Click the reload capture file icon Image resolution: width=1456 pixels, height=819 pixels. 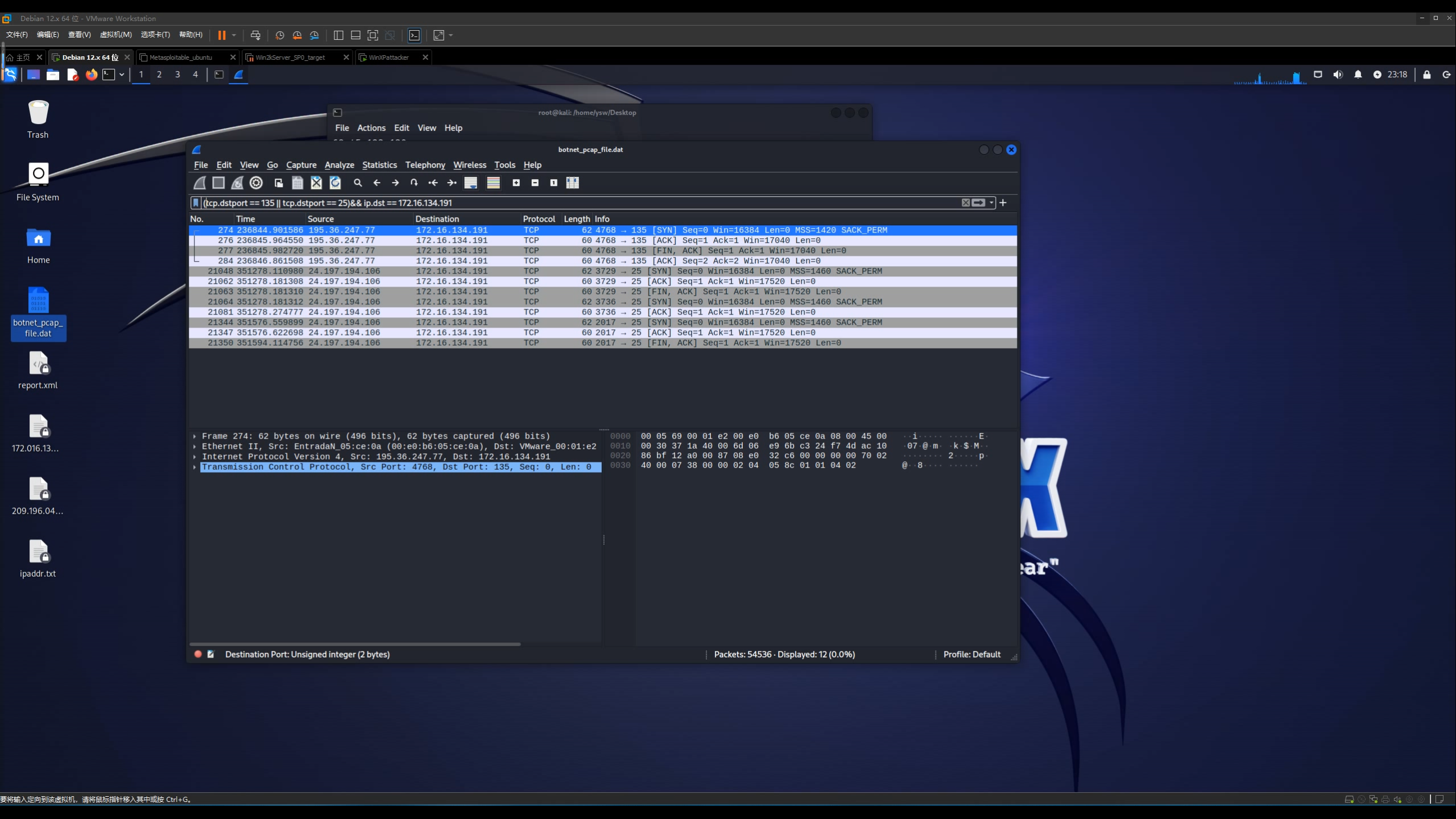[335, 183]
